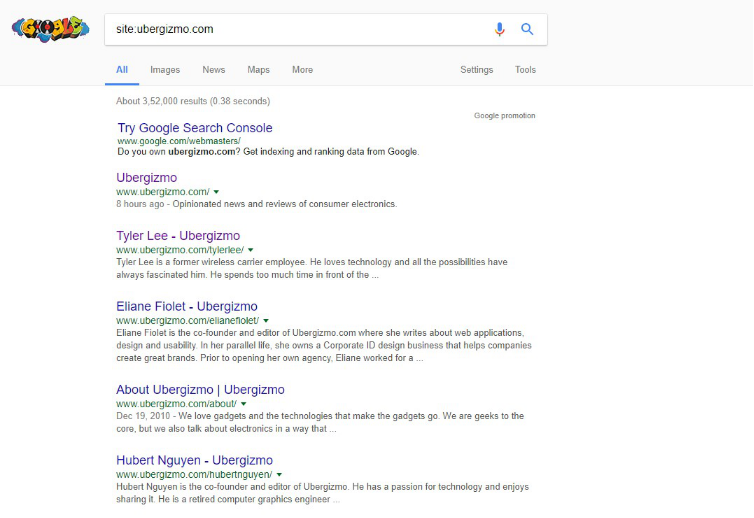Switch to the News tab
The image size is (754, 518).
214,70
